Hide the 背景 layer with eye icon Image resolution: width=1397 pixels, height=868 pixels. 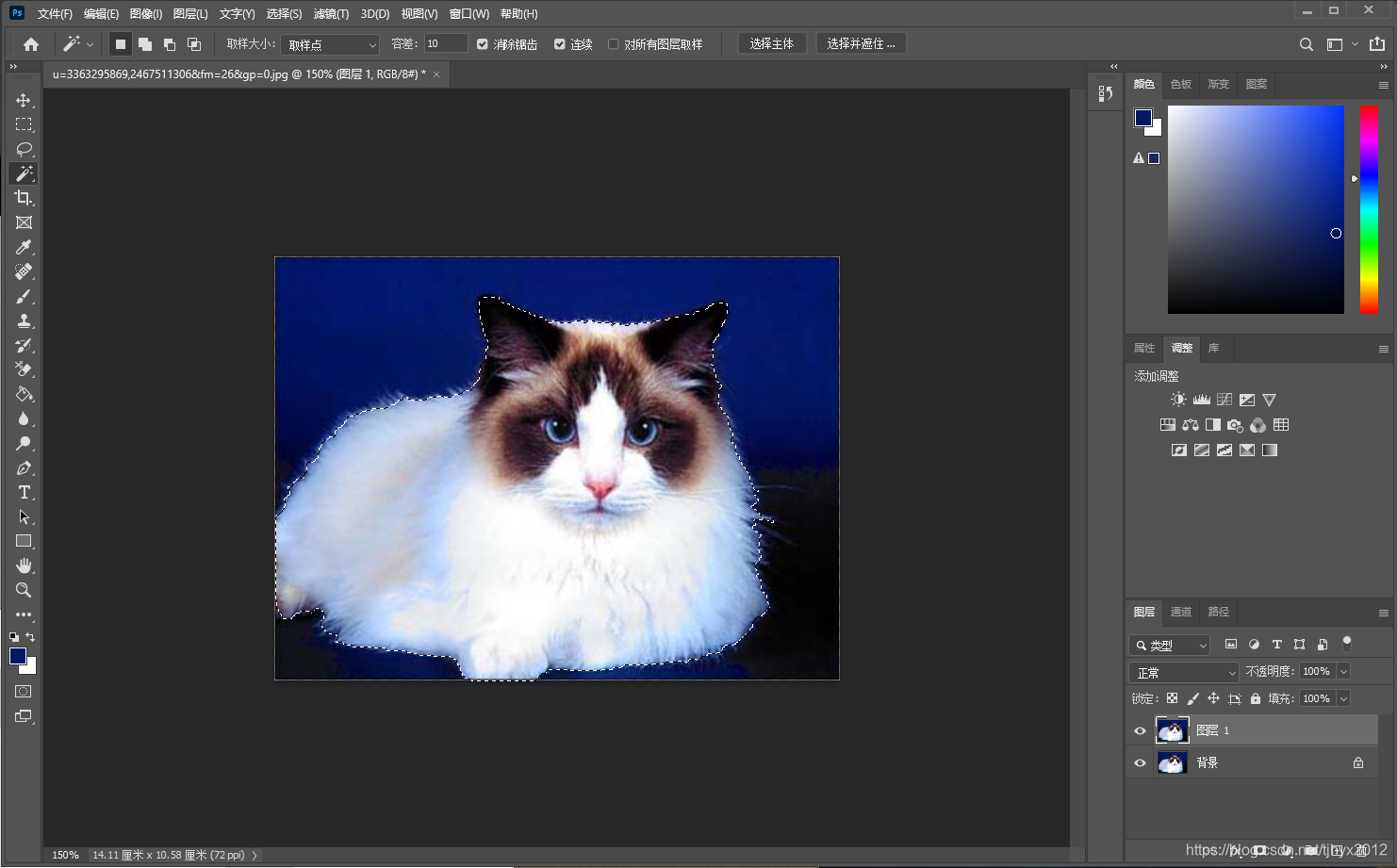click(1140, 762)
